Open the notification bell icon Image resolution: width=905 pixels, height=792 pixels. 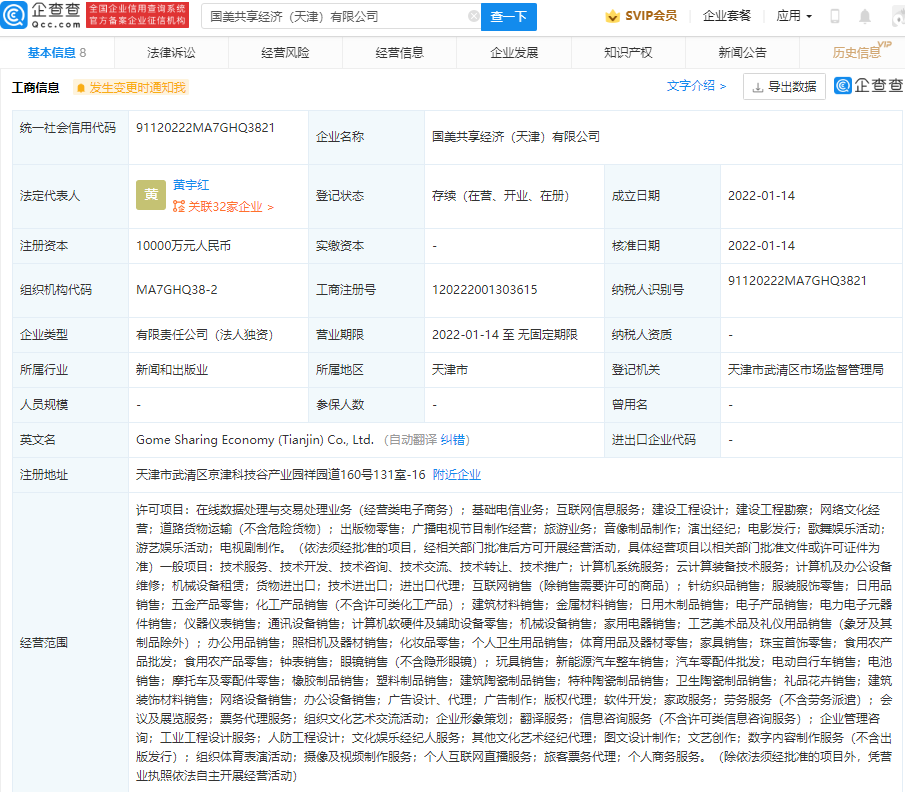(864, 16)
